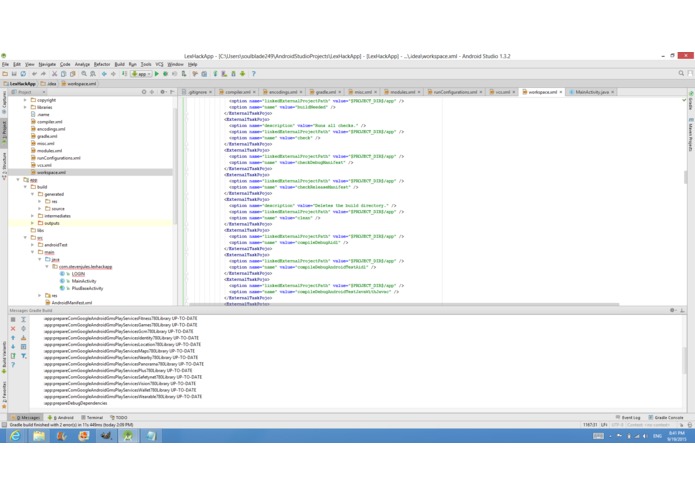695x494 pixels.
Task: Click the Make Project toolbar icon
Action: point(125,74)
